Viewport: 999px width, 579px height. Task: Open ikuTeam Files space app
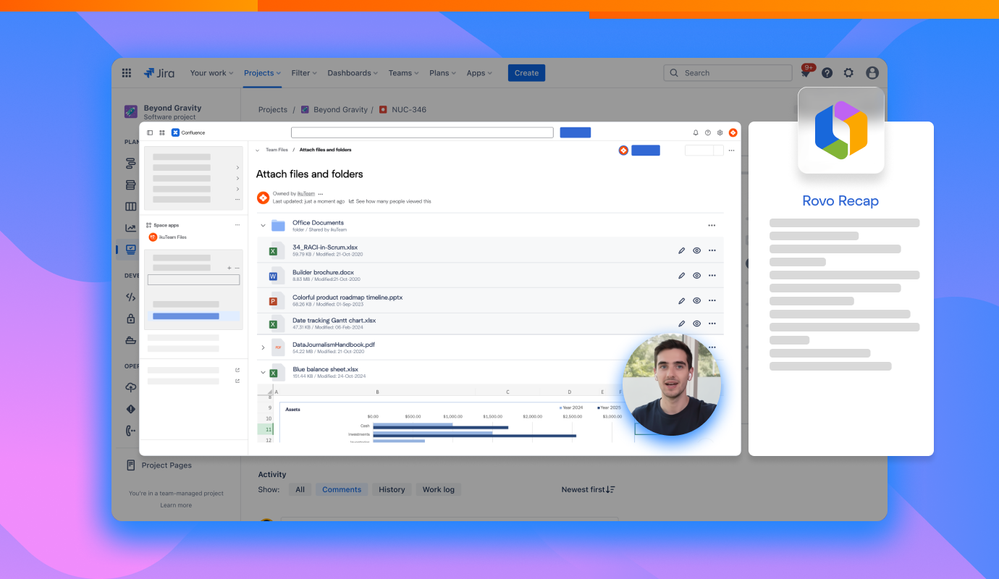coord(168,237)
